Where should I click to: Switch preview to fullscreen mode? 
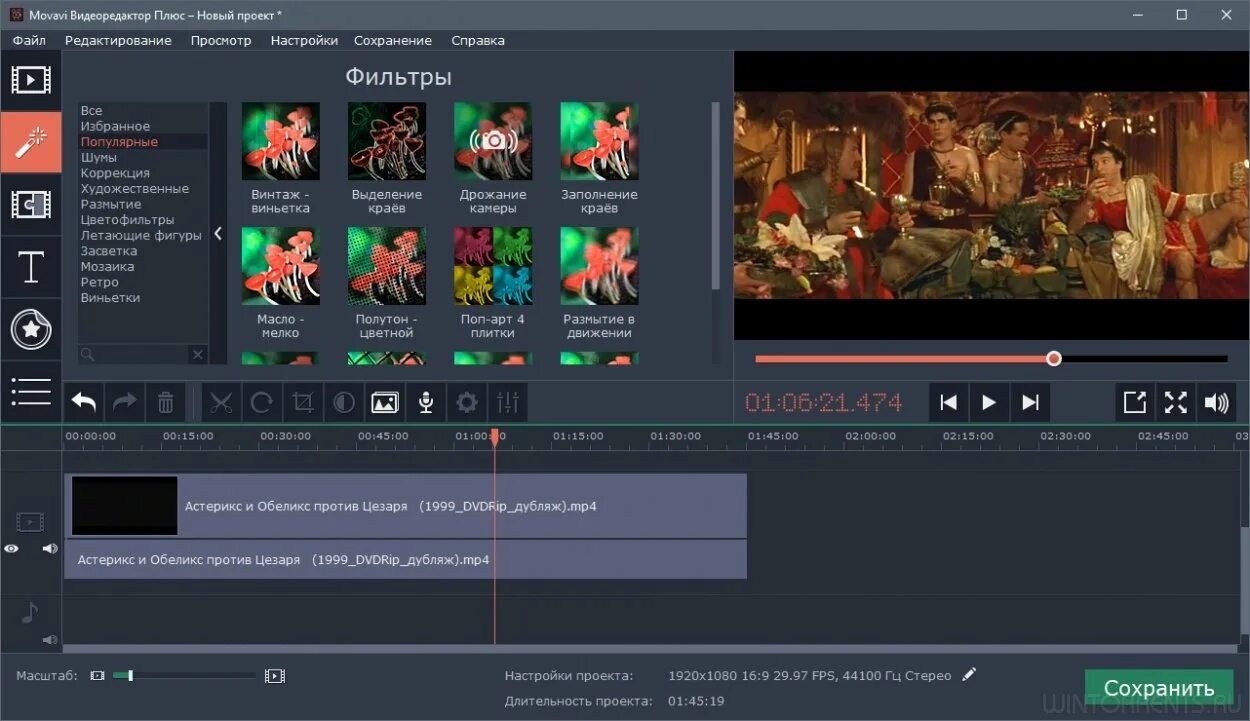tap(1176, 402)
